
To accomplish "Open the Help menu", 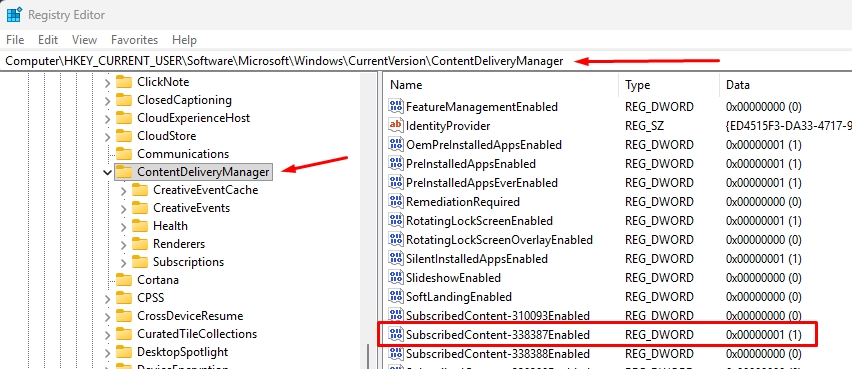I will pos(184,40).
